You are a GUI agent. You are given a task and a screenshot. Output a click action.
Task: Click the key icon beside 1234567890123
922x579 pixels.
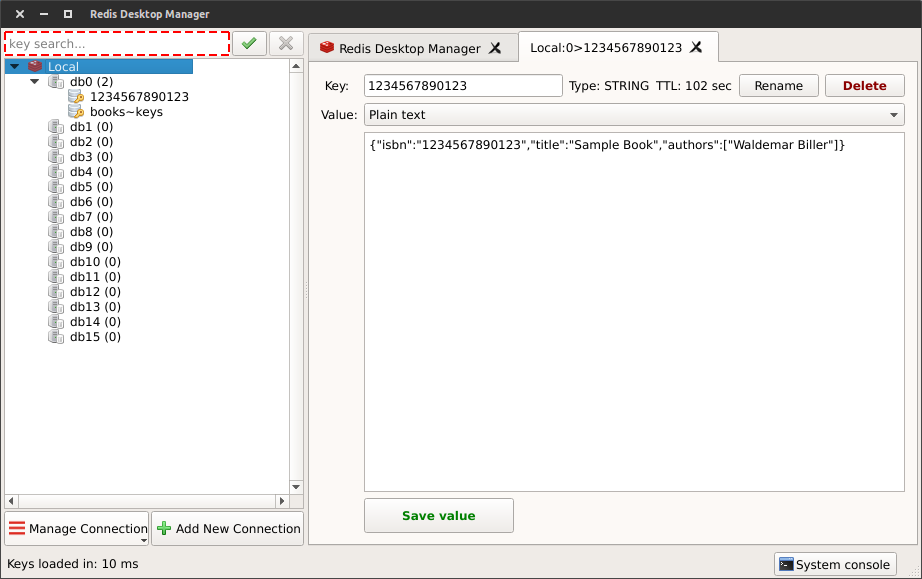coord(75,97)
